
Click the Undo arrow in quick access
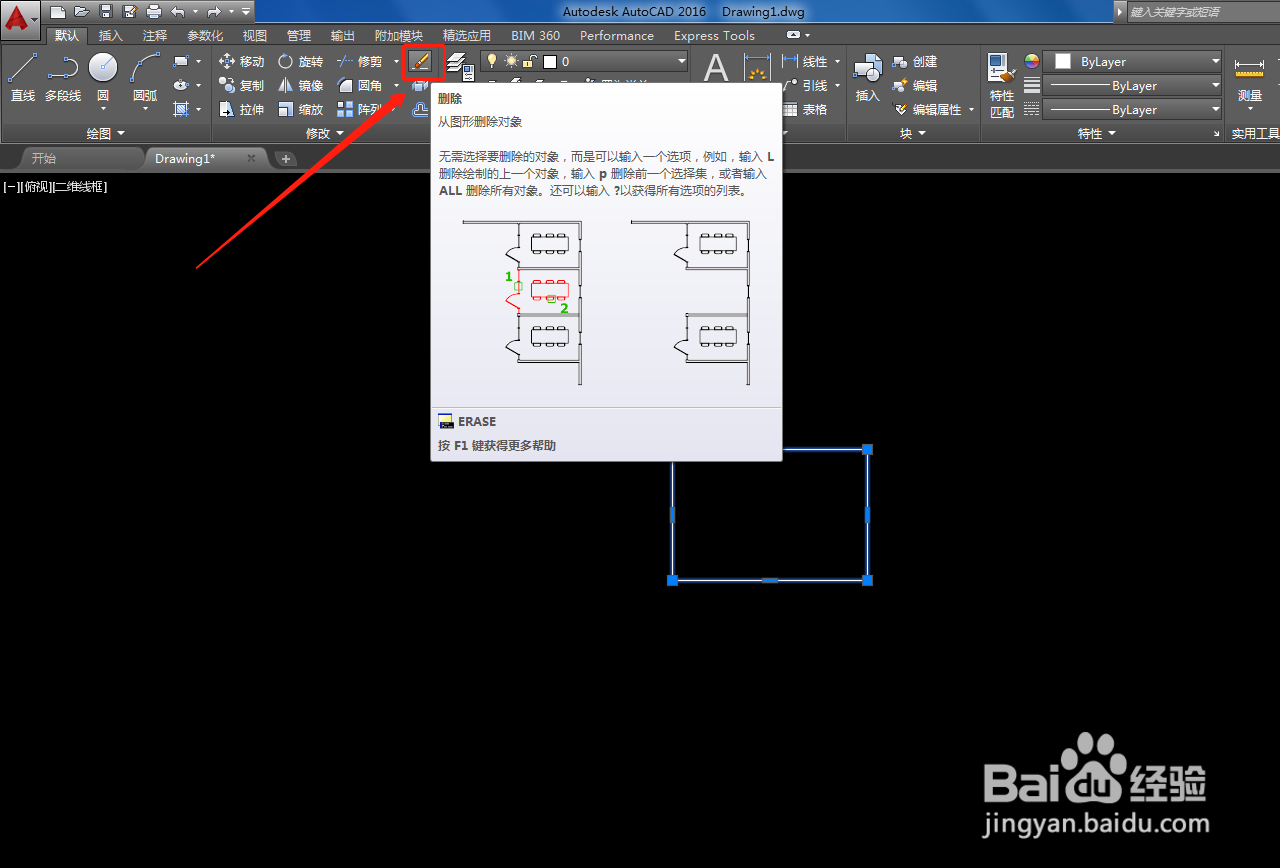[177, 12]
